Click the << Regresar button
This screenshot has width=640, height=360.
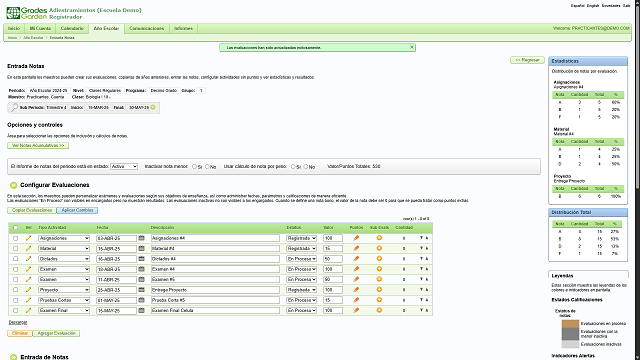[527, 60]
